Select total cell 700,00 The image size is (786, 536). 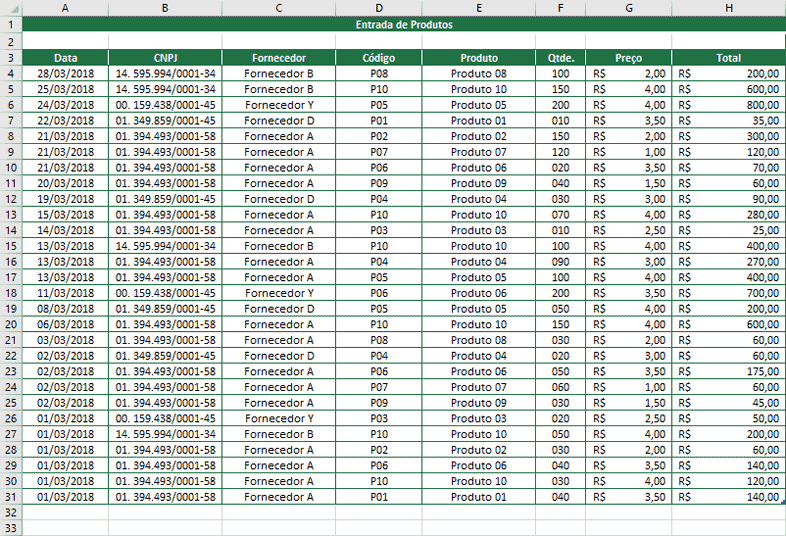tap(729, 293)
